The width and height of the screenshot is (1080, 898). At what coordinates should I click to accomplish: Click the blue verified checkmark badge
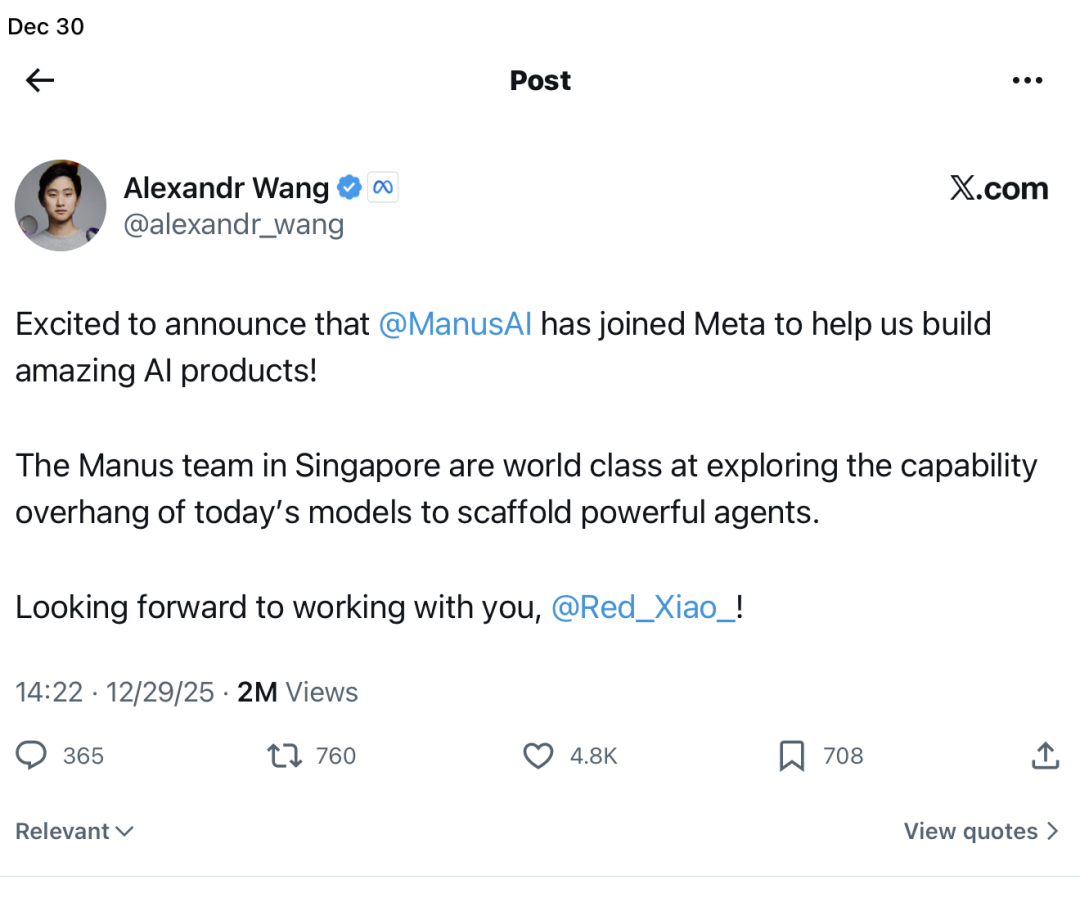click(x=348, y=187)
